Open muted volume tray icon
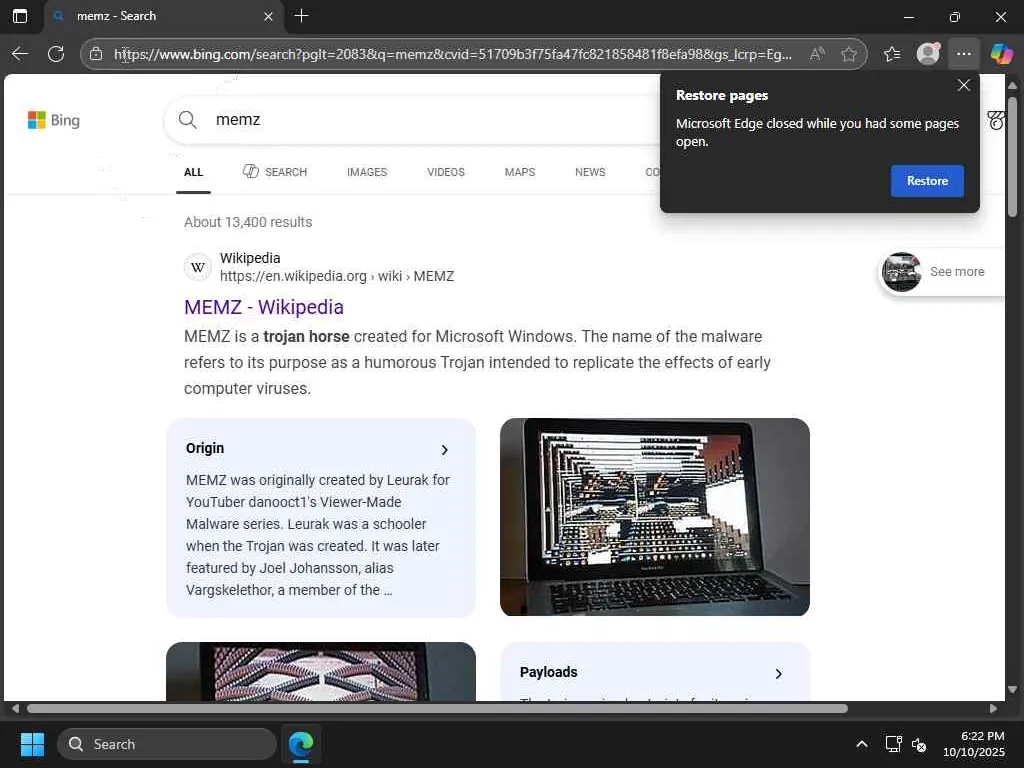Image resolution: width=1024 pixels, height=768 pixels. click(x=919, y=744)
